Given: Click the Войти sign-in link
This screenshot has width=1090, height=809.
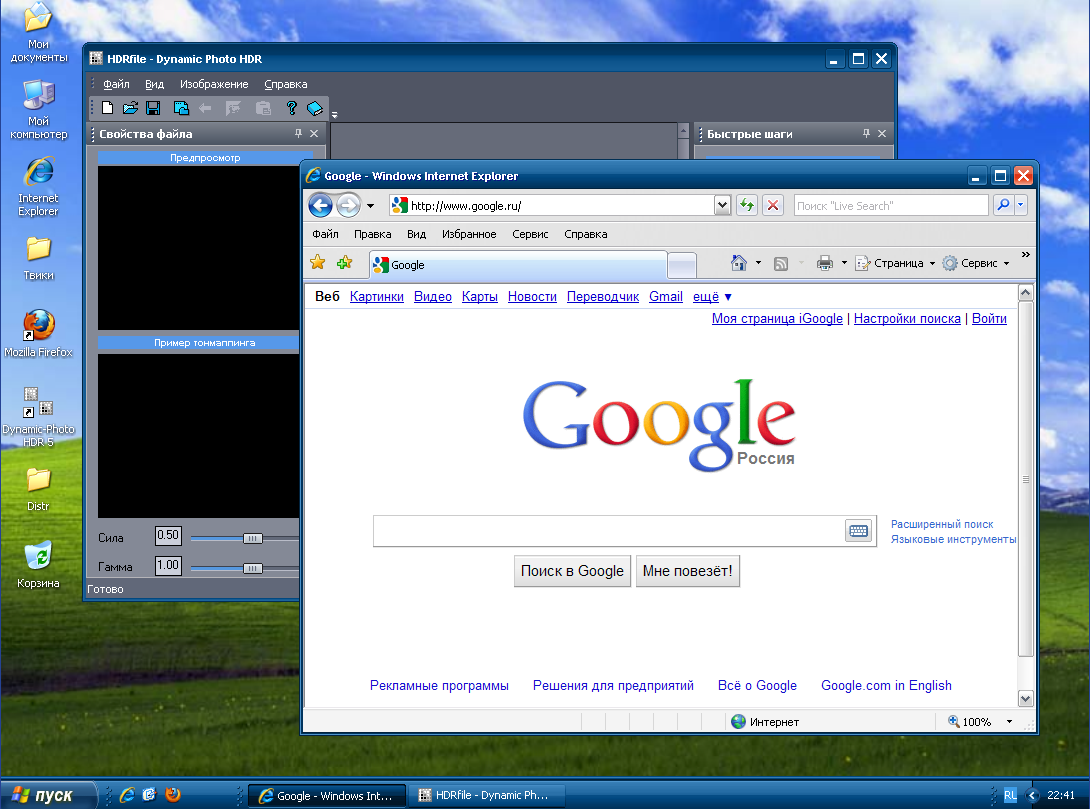Looking at the screenshot, I should coord(989,318).
